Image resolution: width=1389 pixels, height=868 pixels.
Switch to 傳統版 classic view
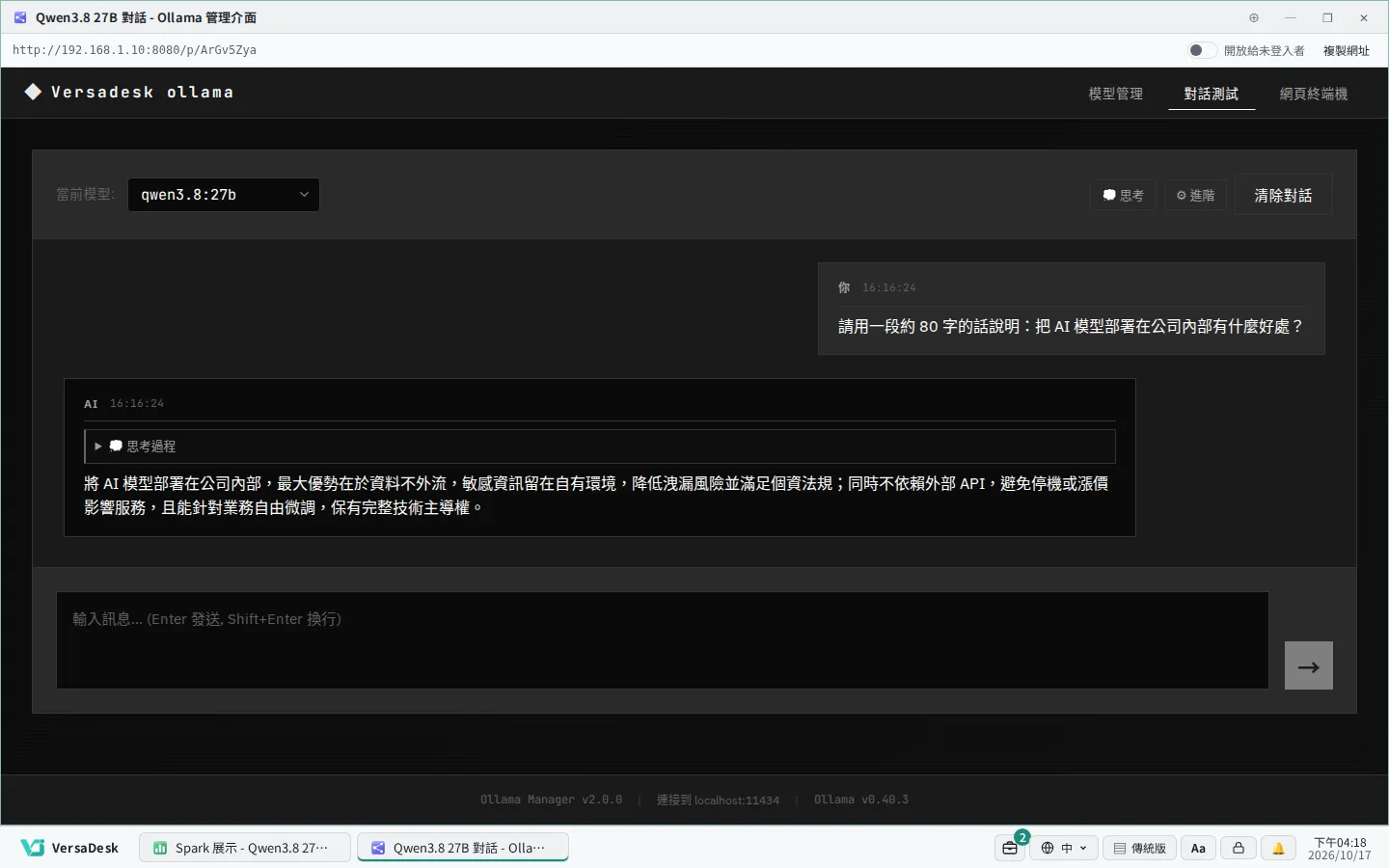[x=1140, y=848]
